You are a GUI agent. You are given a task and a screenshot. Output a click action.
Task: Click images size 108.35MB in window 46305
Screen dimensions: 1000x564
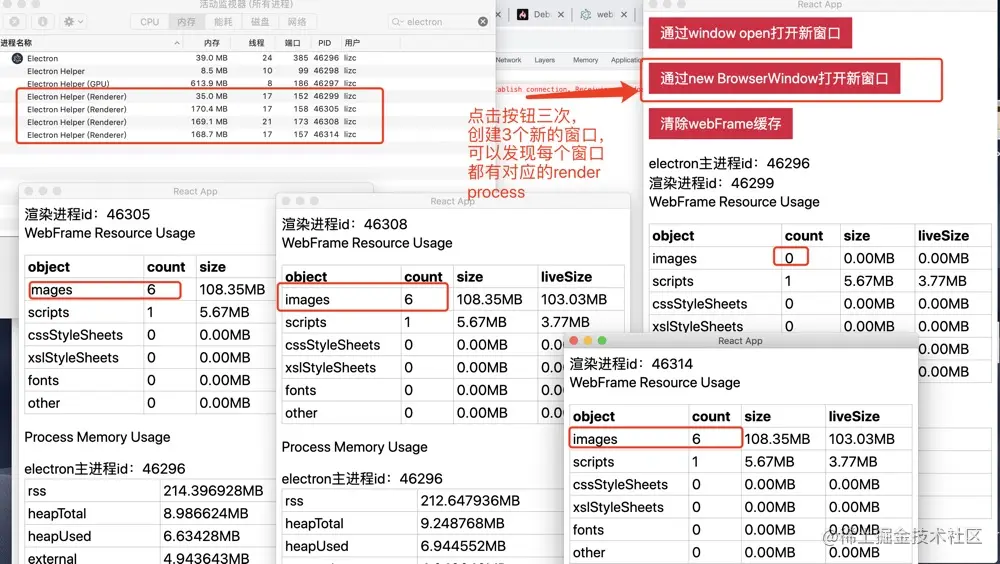(232, 290)
